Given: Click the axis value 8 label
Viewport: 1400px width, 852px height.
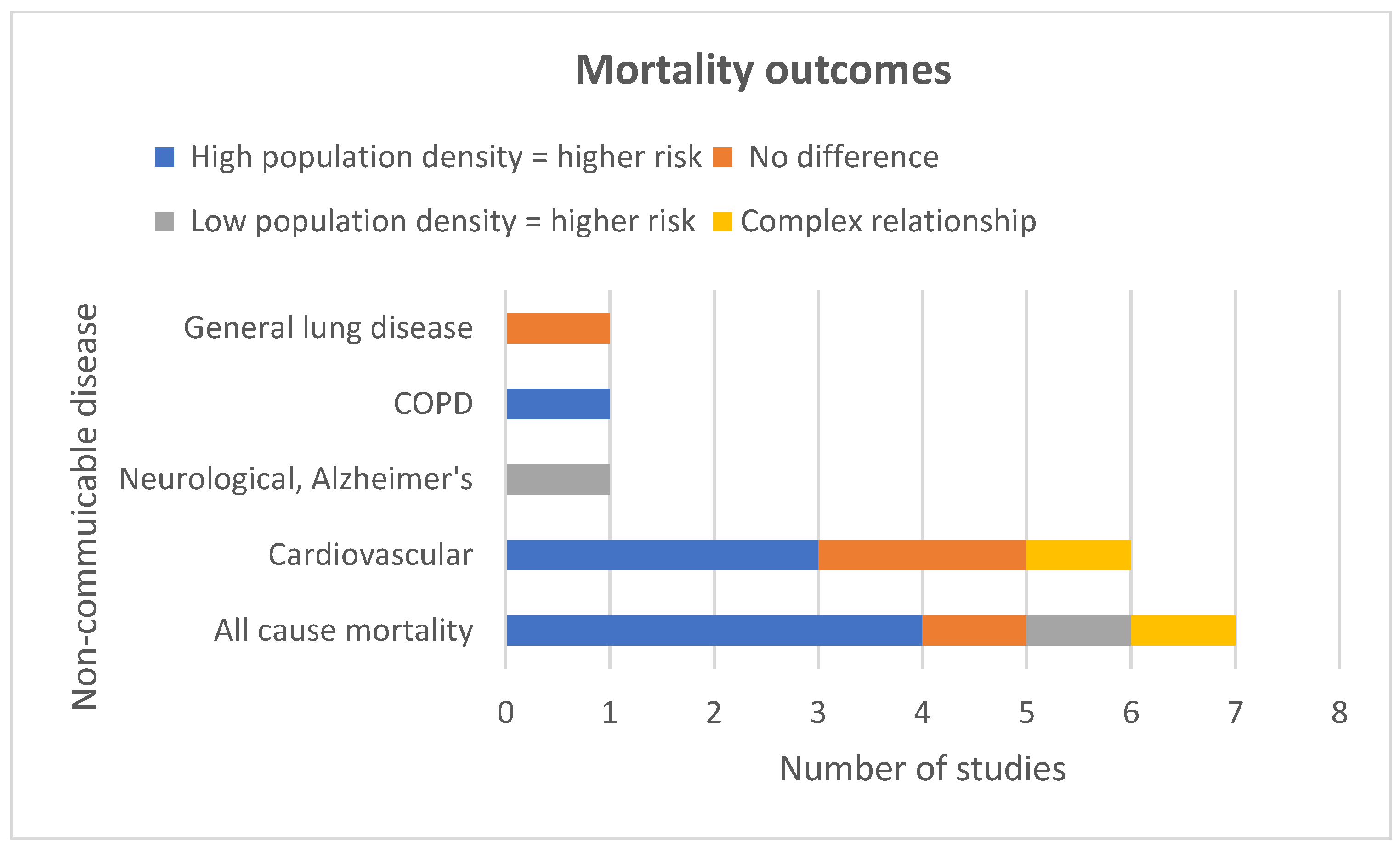Looking at the screenshot, I should pyautogui.click(x=1339, y=713).
